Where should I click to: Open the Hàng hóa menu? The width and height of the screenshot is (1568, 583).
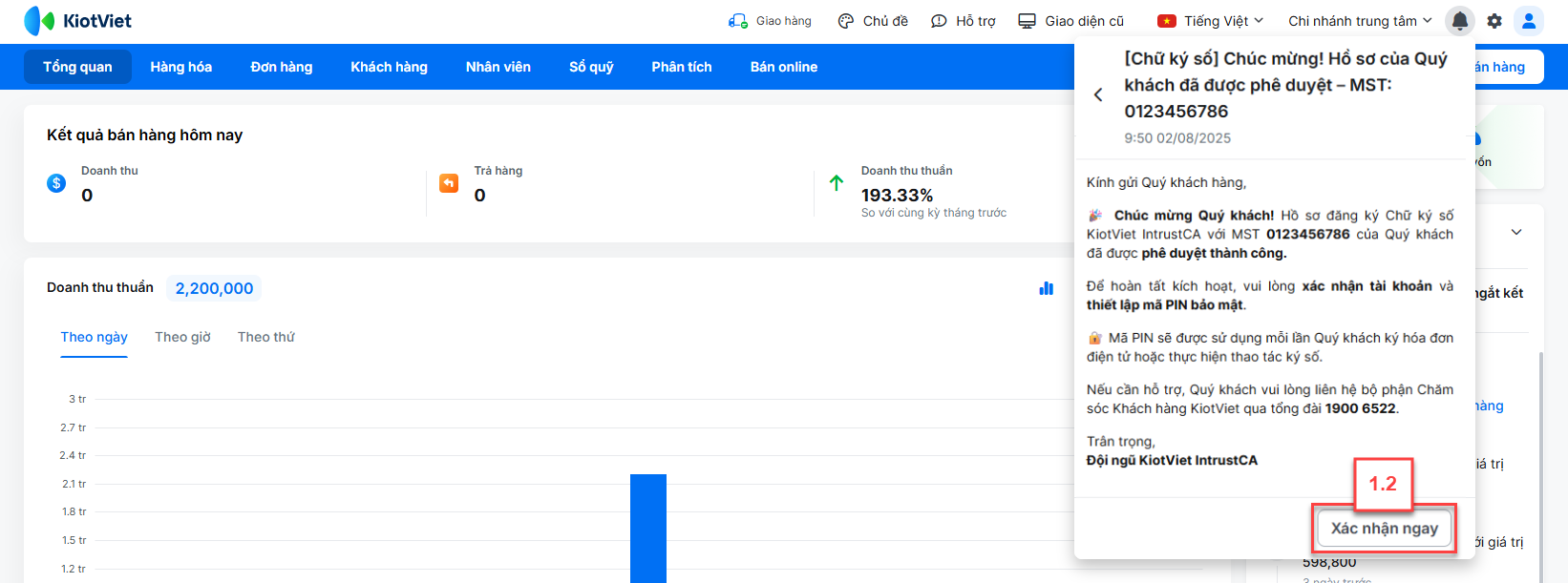point(181,67)
